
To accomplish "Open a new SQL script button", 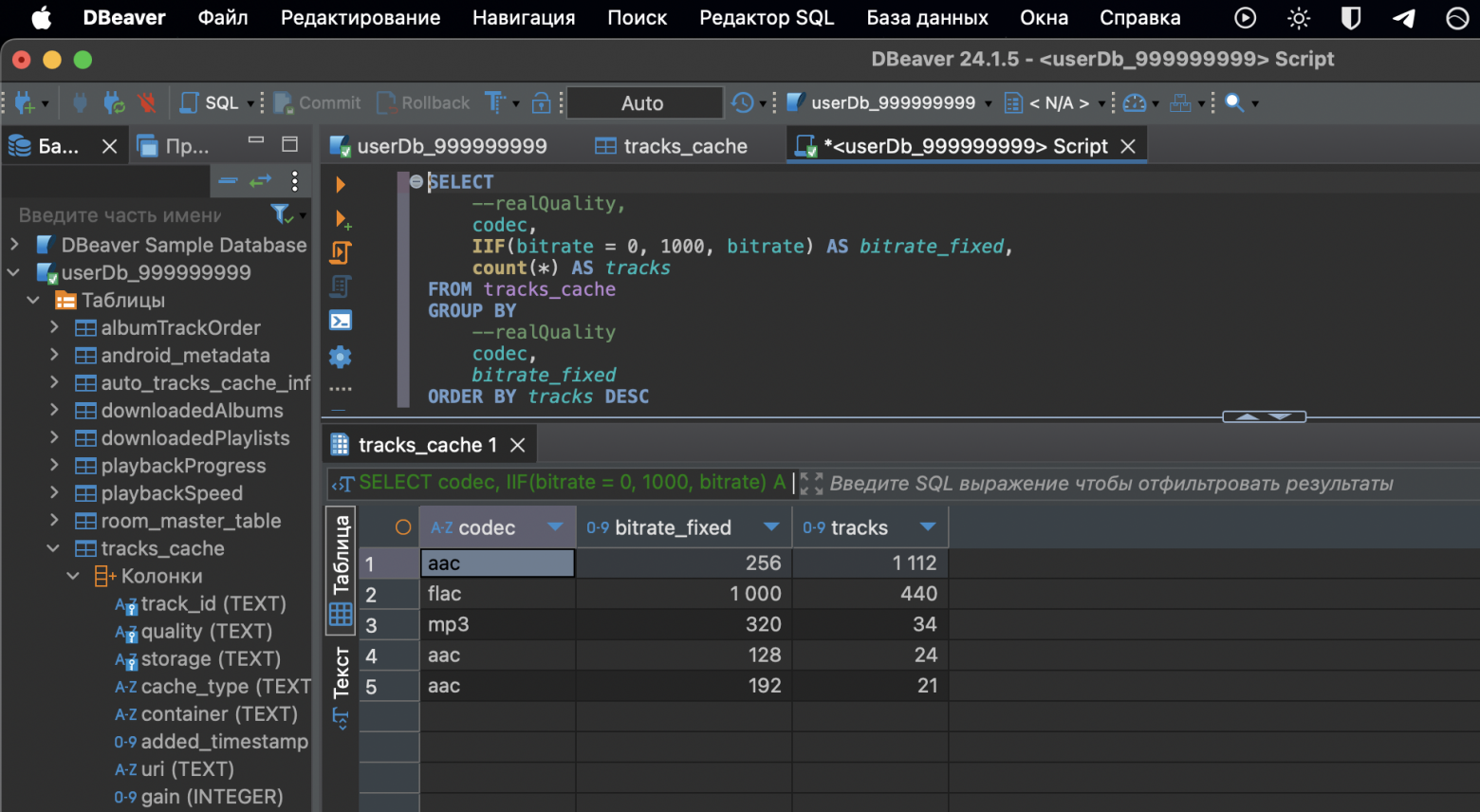I will (x=210, y=102).
